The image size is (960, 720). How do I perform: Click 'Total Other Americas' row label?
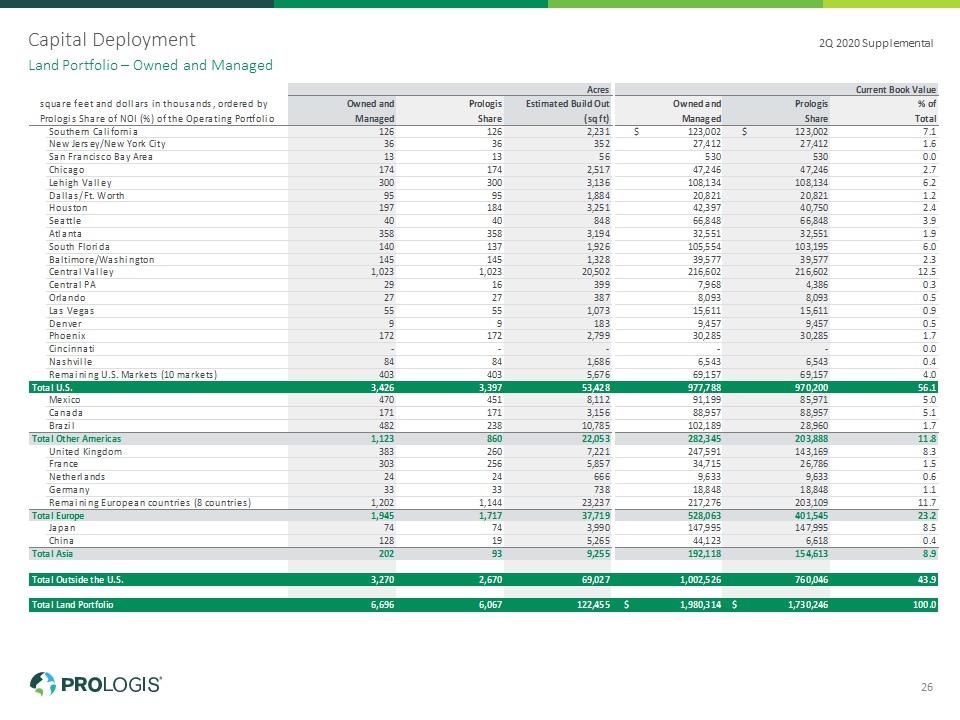tap(77, 439)
